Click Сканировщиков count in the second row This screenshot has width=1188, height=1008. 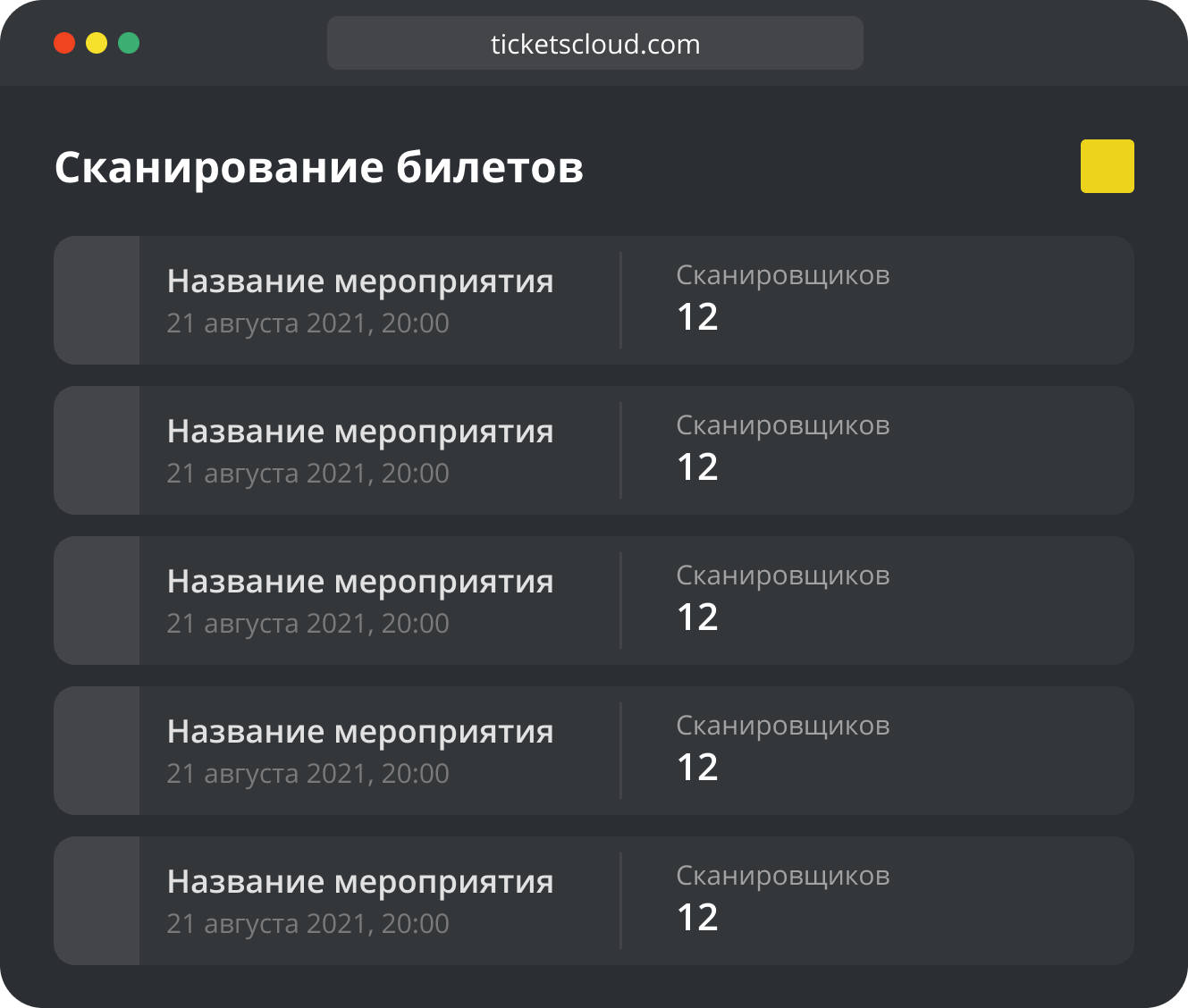(697, 467)
